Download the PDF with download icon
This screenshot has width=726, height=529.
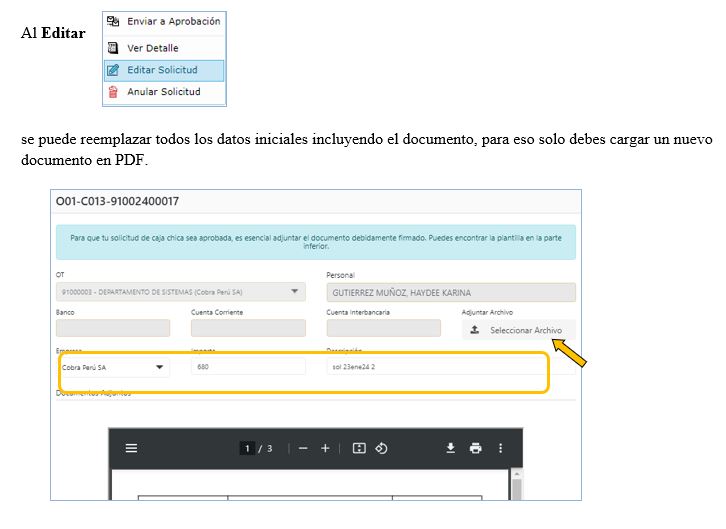(x=451, y=448)
